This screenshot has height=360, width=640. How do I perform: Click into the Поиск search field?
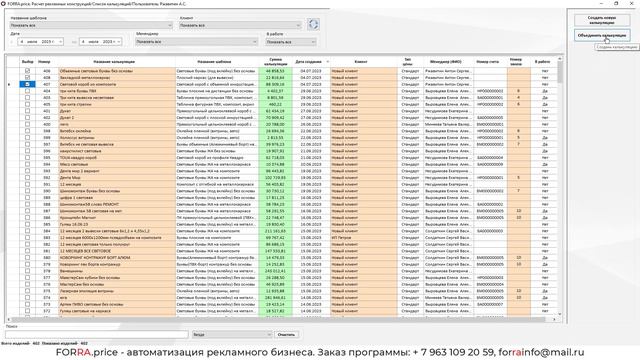(97, 334)
